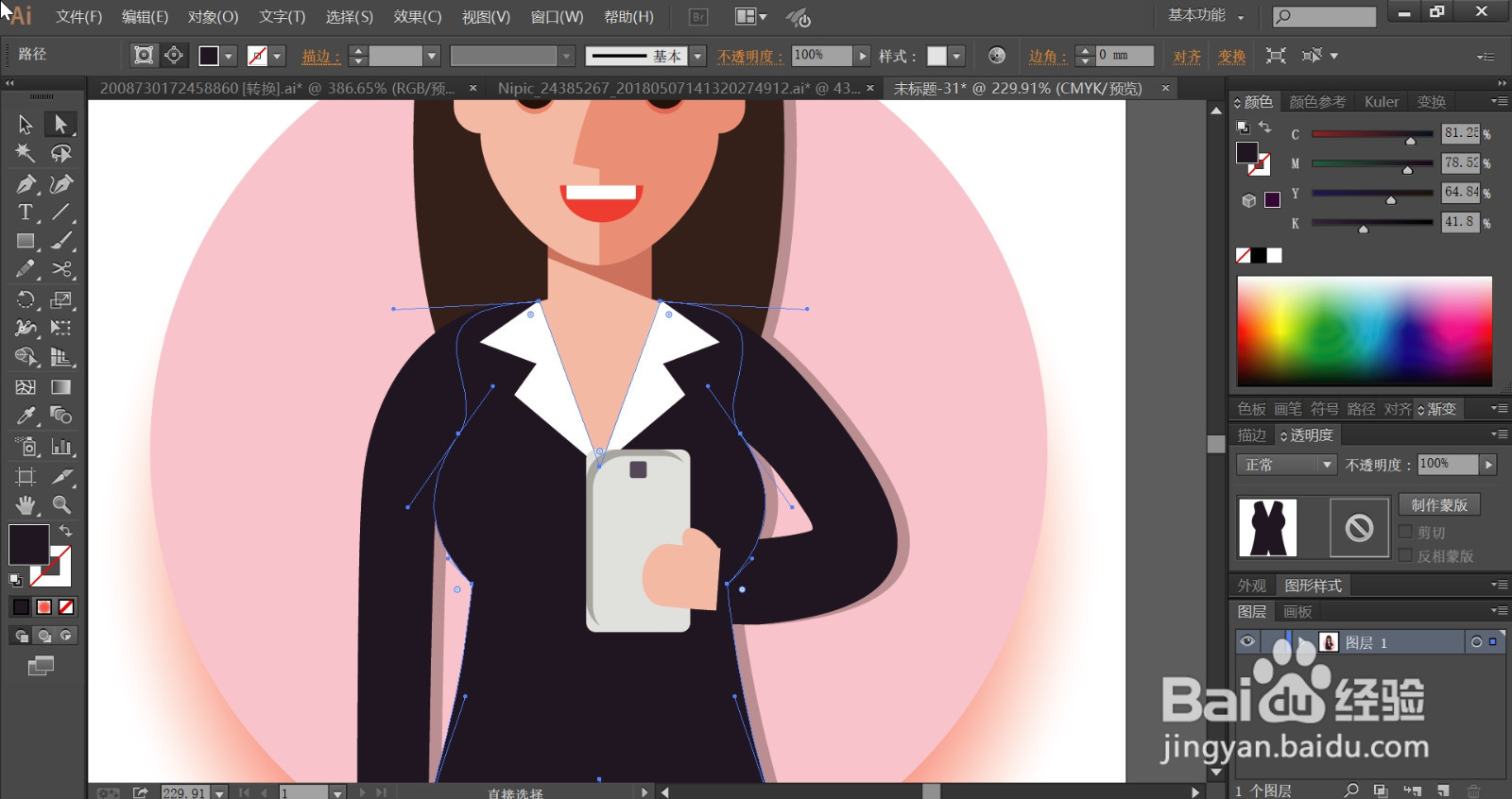Screen dimensions: 1512x799
Task: Enable Draw Behind mode
Action: coord(43,636)
